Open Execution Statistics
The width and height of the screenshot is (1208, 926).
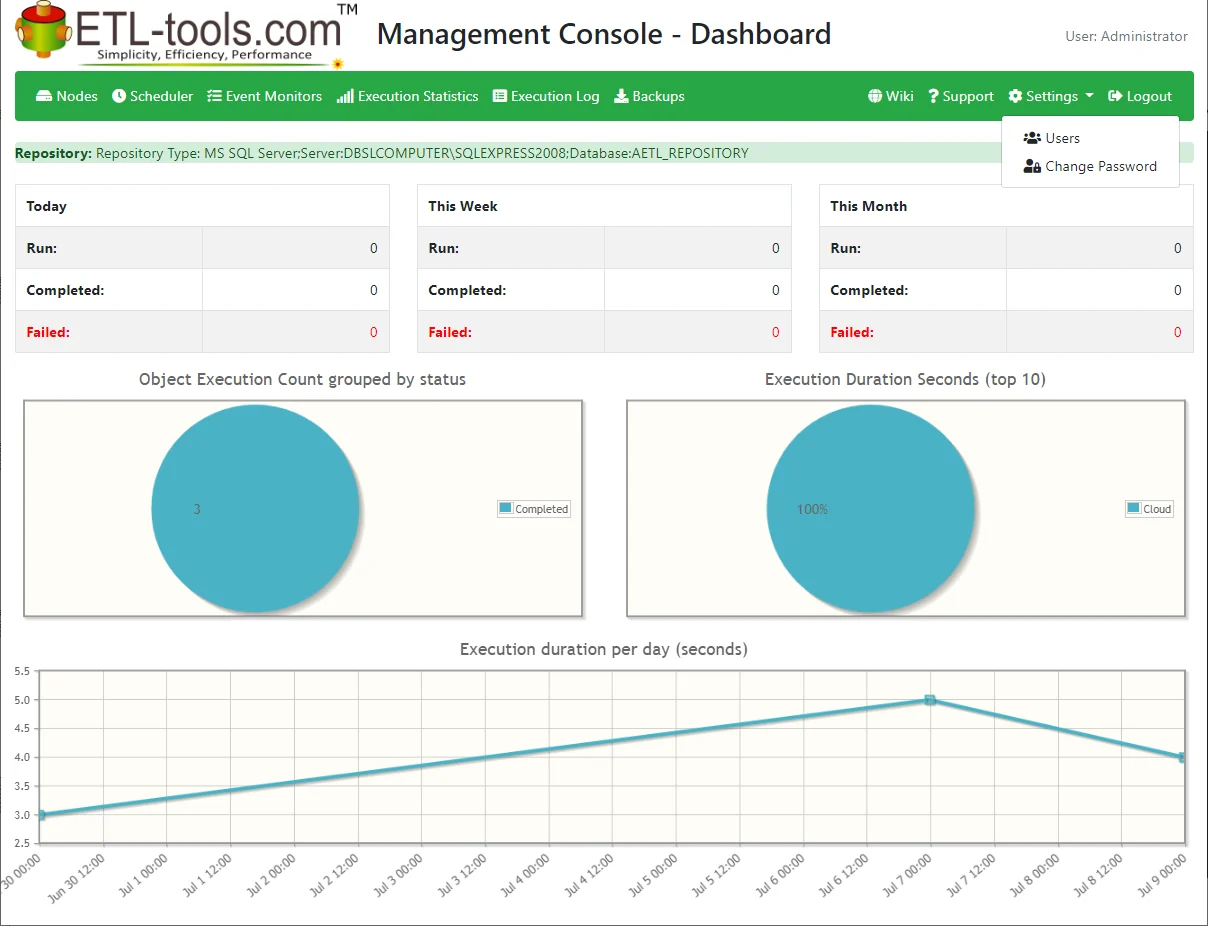408,96
